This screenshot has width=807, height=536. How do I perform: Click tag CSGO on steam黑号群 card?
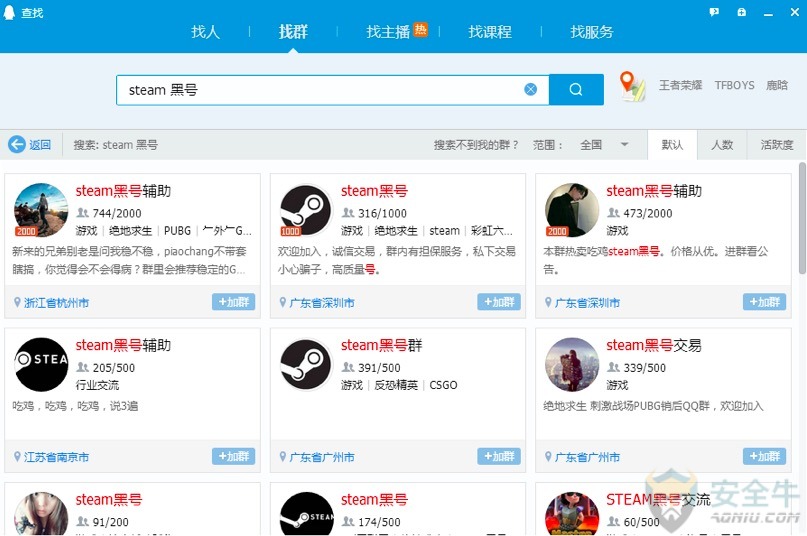[443, 385]
